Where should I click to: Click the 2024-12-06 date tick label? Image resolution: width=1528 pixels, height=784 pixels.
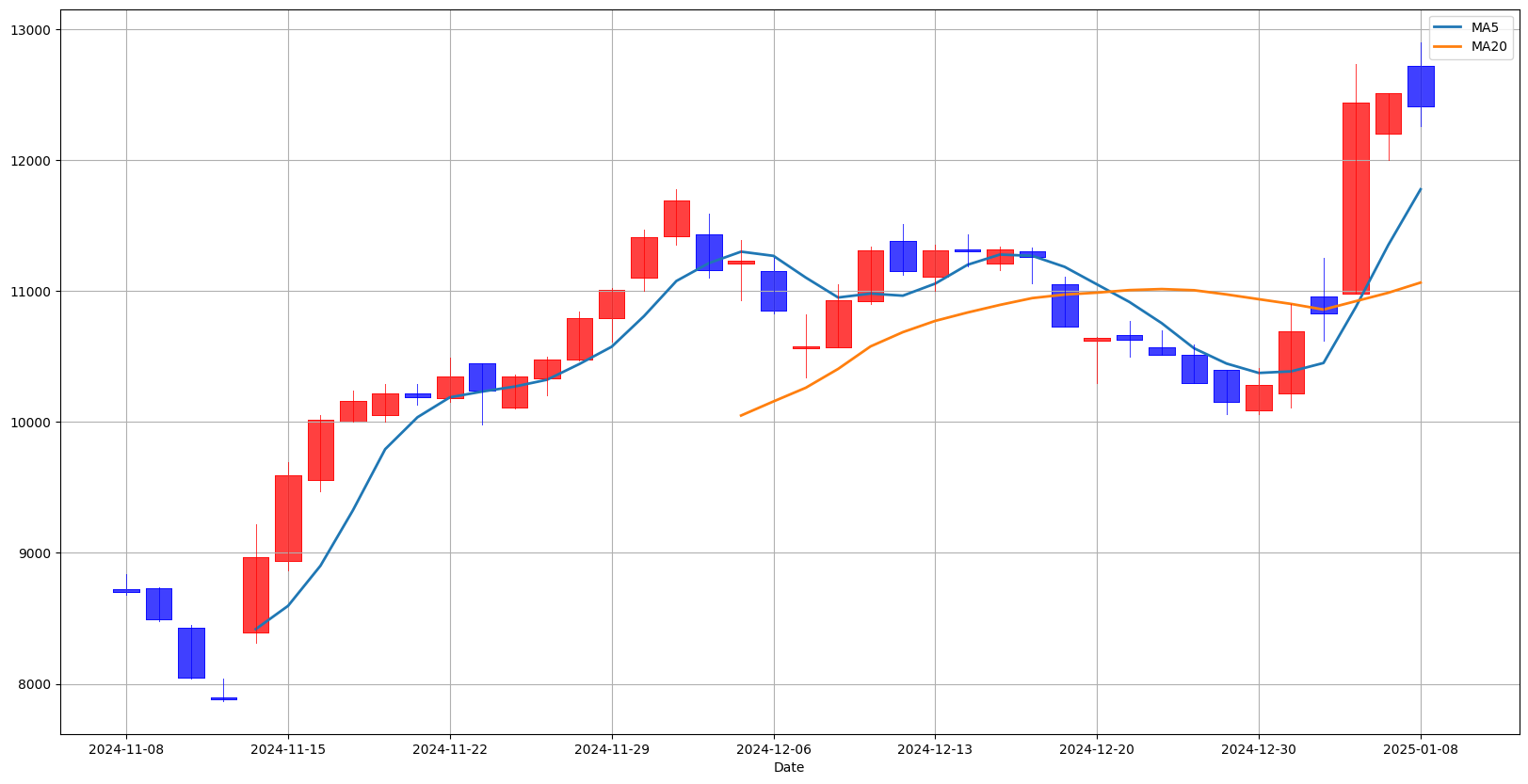pyautogui.click(x=774, y=750)
